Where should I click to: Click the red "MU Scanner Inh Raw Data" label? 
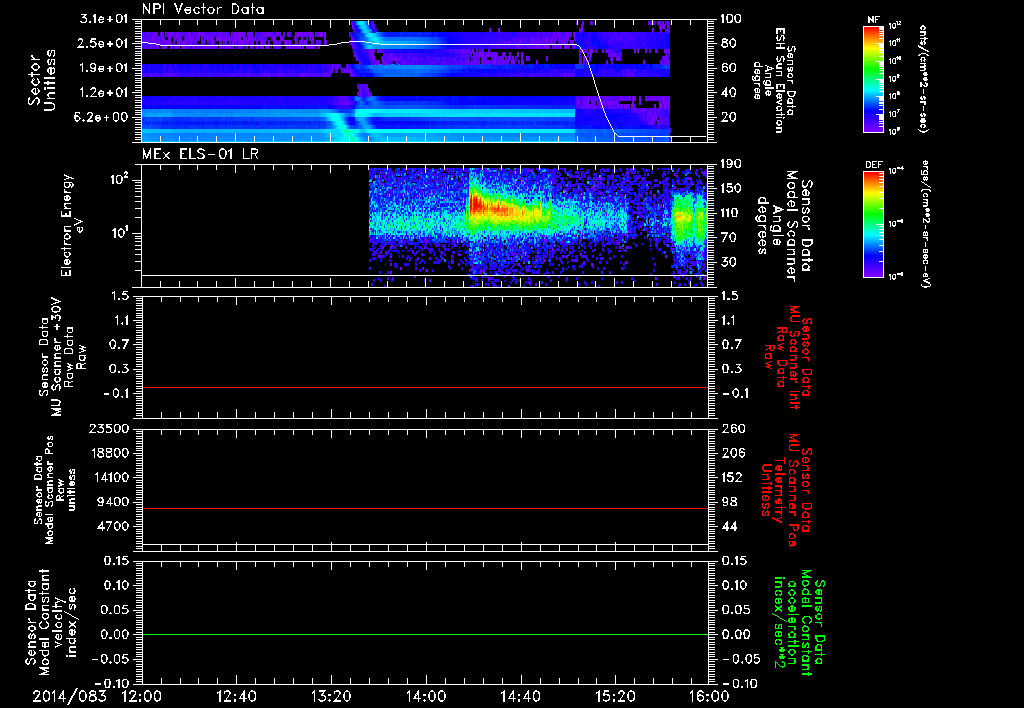pos(788,357)
